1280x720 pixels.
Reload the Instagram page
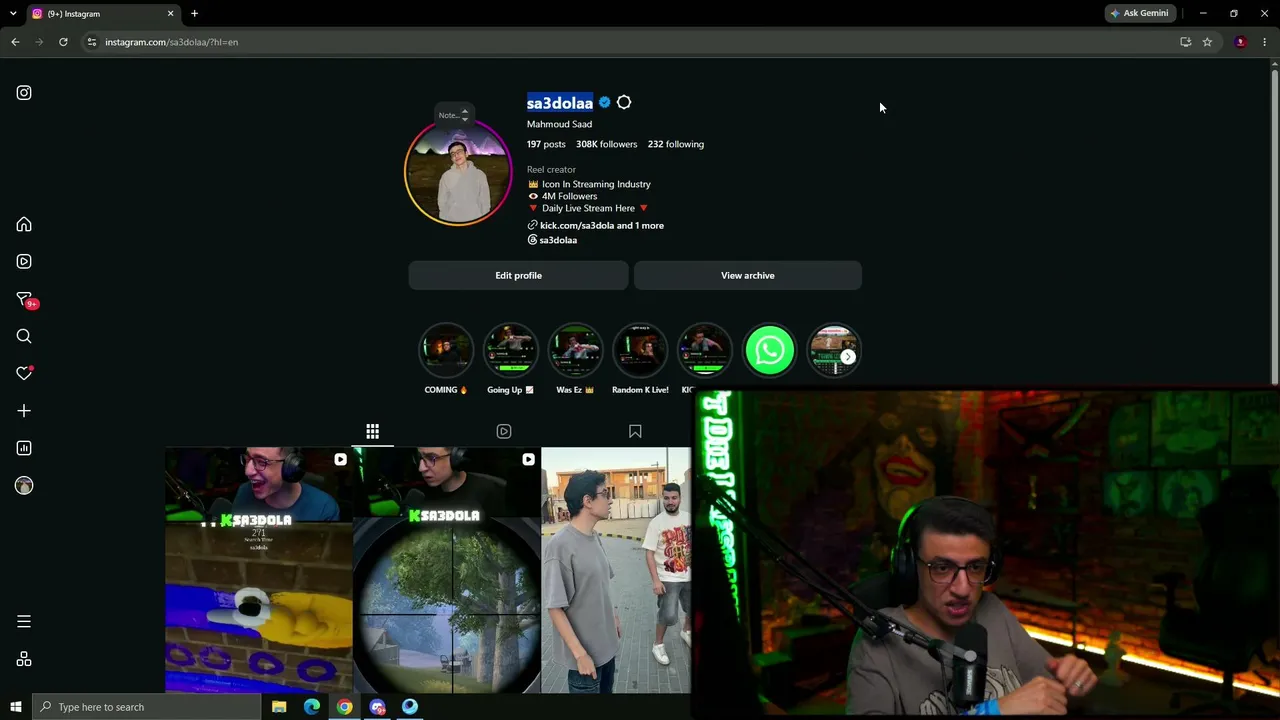pyautogui.click(x=63, y=42)
